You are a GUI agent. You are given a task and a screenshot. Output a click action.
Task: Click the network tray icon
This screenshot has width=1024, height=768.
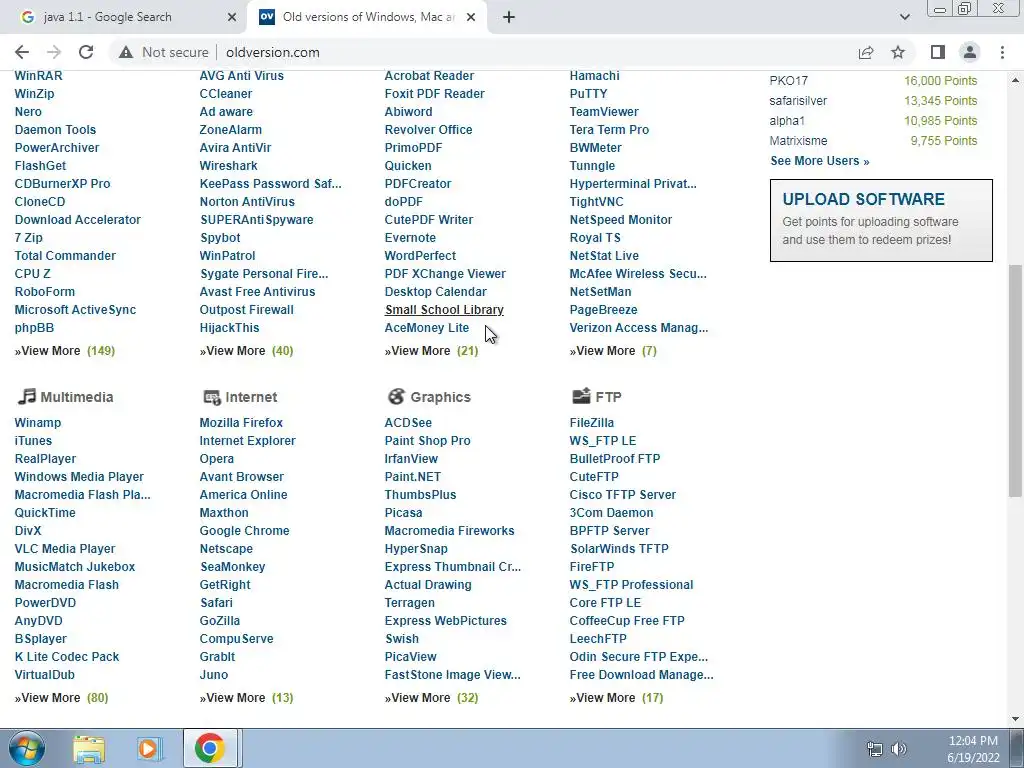click(x=874, y=749)
